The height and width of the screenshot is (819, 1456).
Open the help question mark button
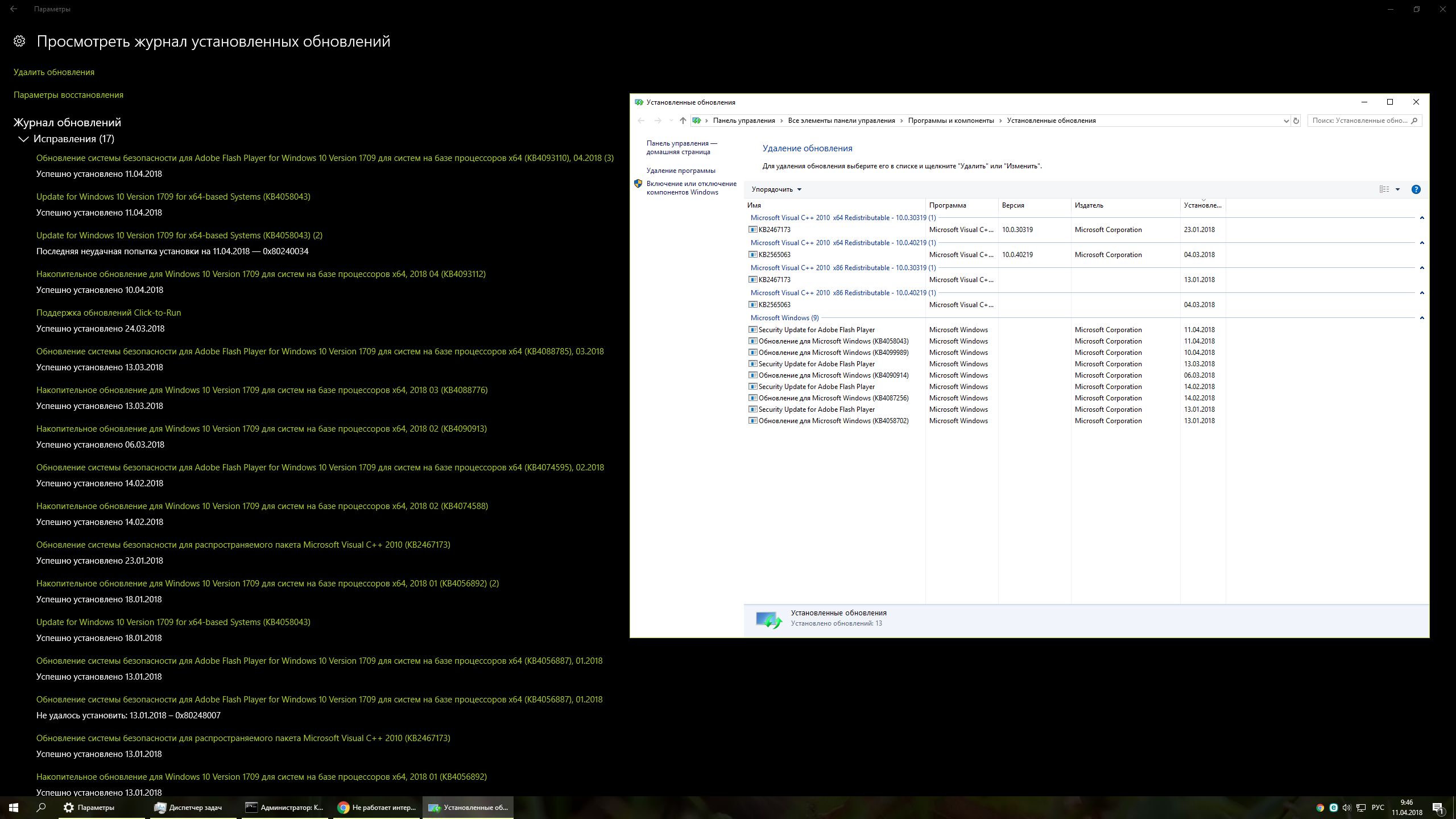coord(1416,189)
